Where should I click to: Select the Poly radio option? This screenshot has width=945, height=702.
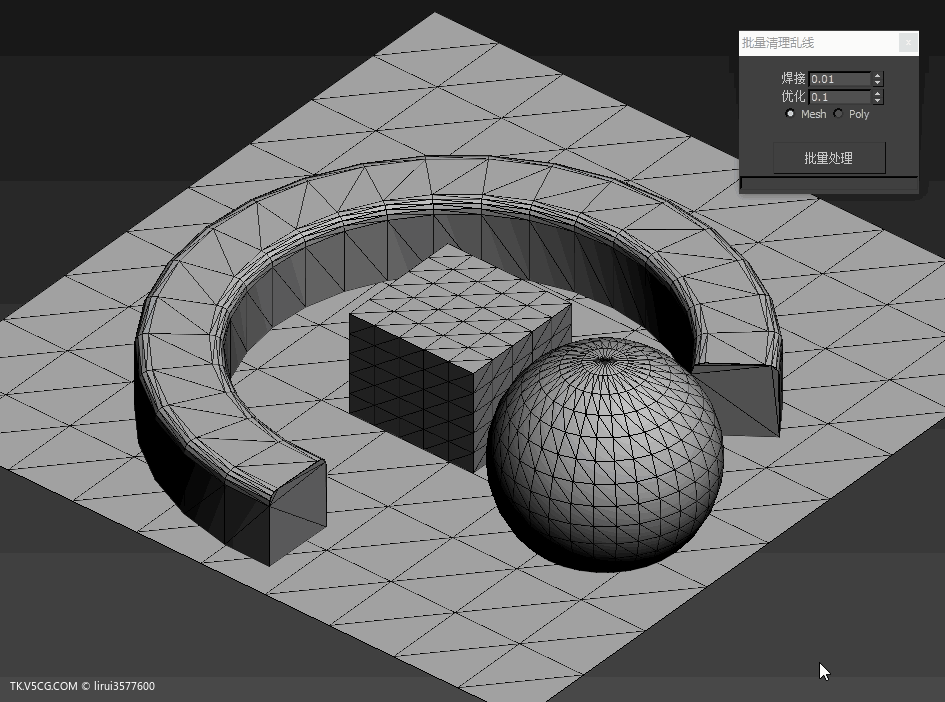click(838, 114)
